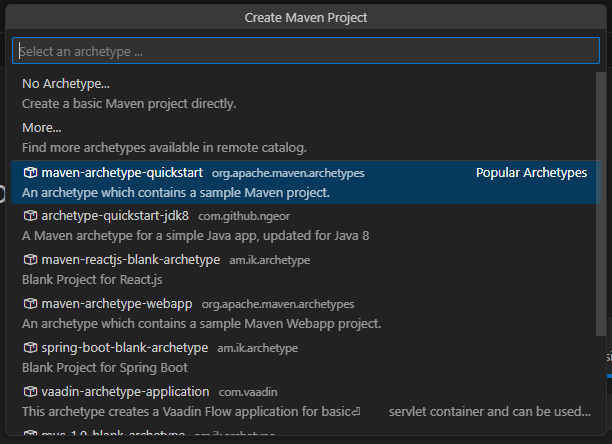Click the com.github.ngeor group ID text

tap(244, 216)
